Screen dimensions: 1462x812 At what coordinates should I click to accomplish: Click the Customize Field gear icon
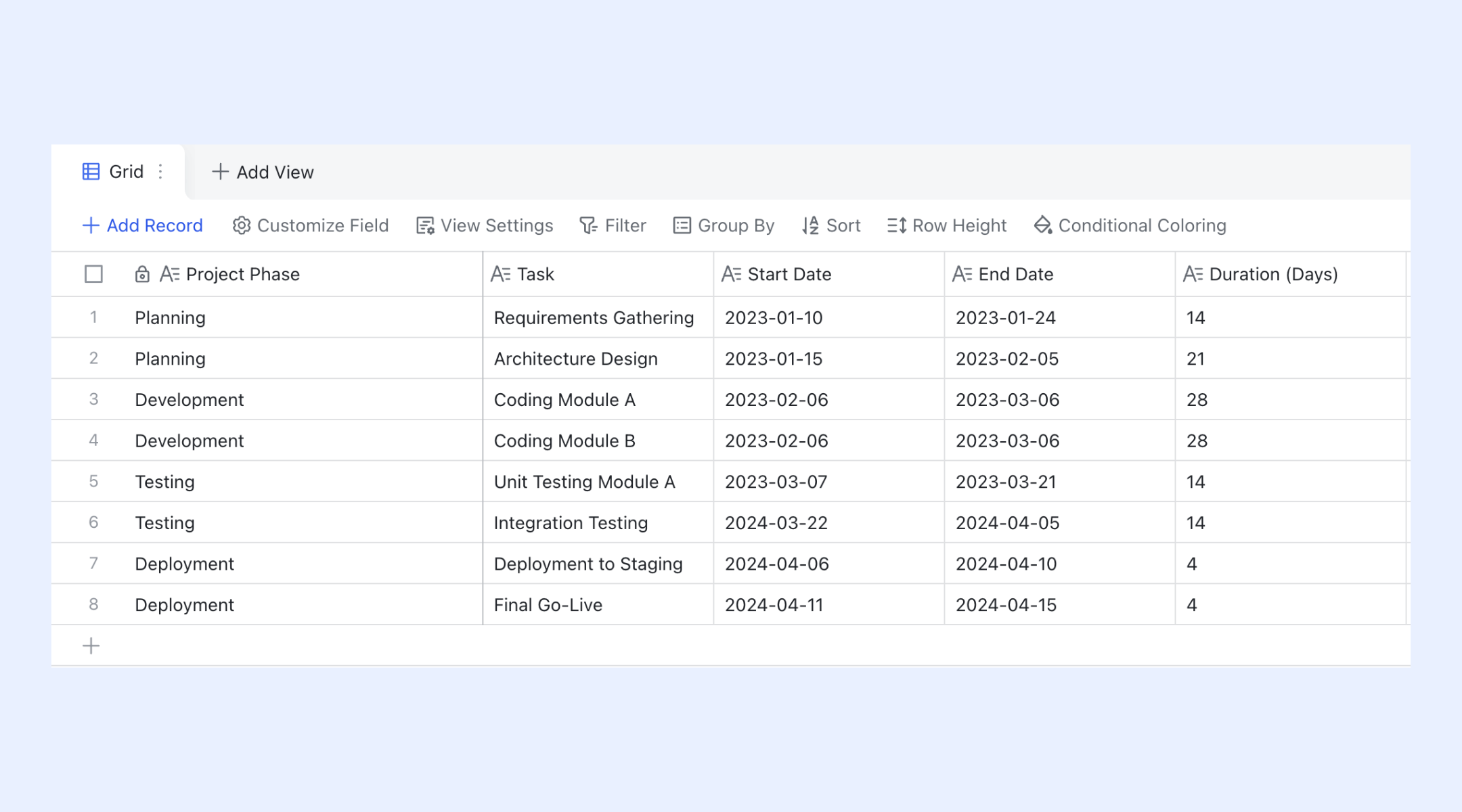pos(242,225)
